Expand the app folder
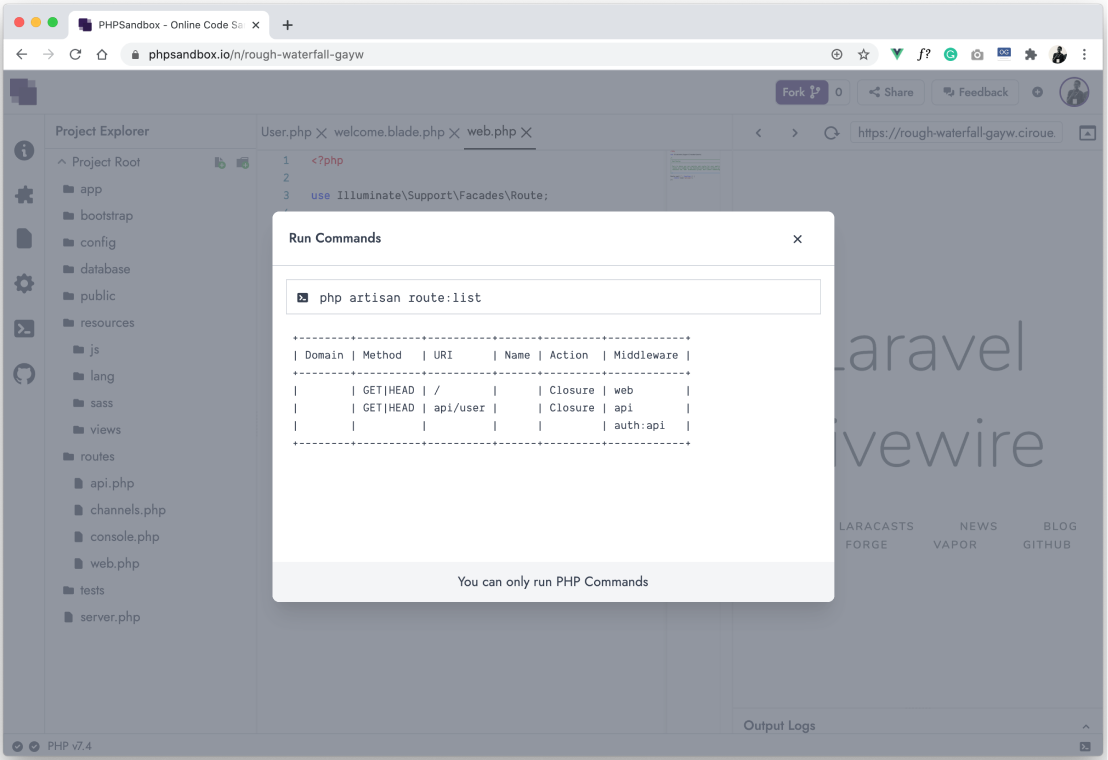The height and width of the screenshot is (760, 1108). pyautogui.click(x=91, y=188)
